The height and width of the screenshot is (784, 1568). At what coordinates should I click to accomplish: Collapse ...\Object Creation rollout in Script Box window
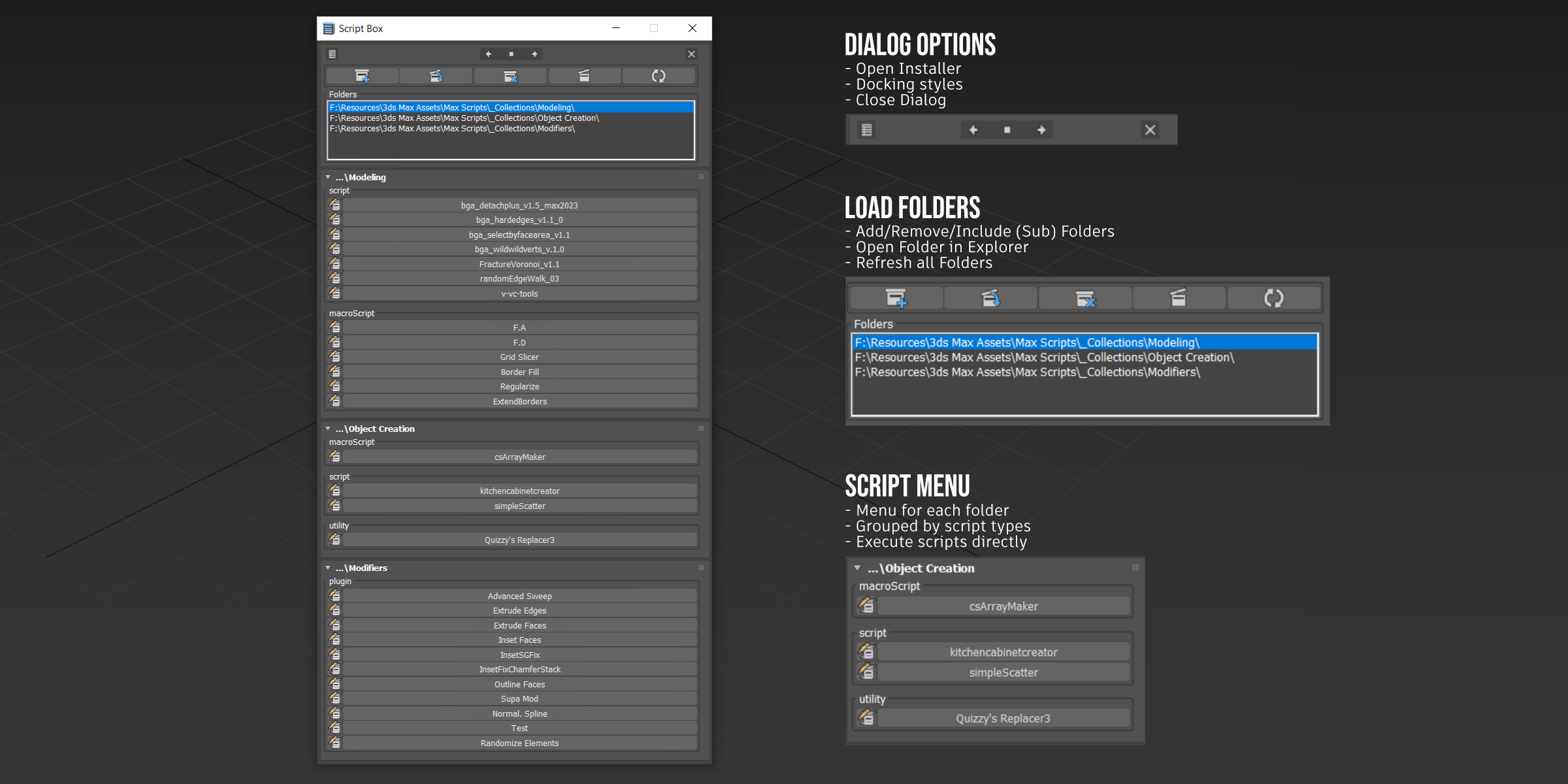tap(328, 429)
